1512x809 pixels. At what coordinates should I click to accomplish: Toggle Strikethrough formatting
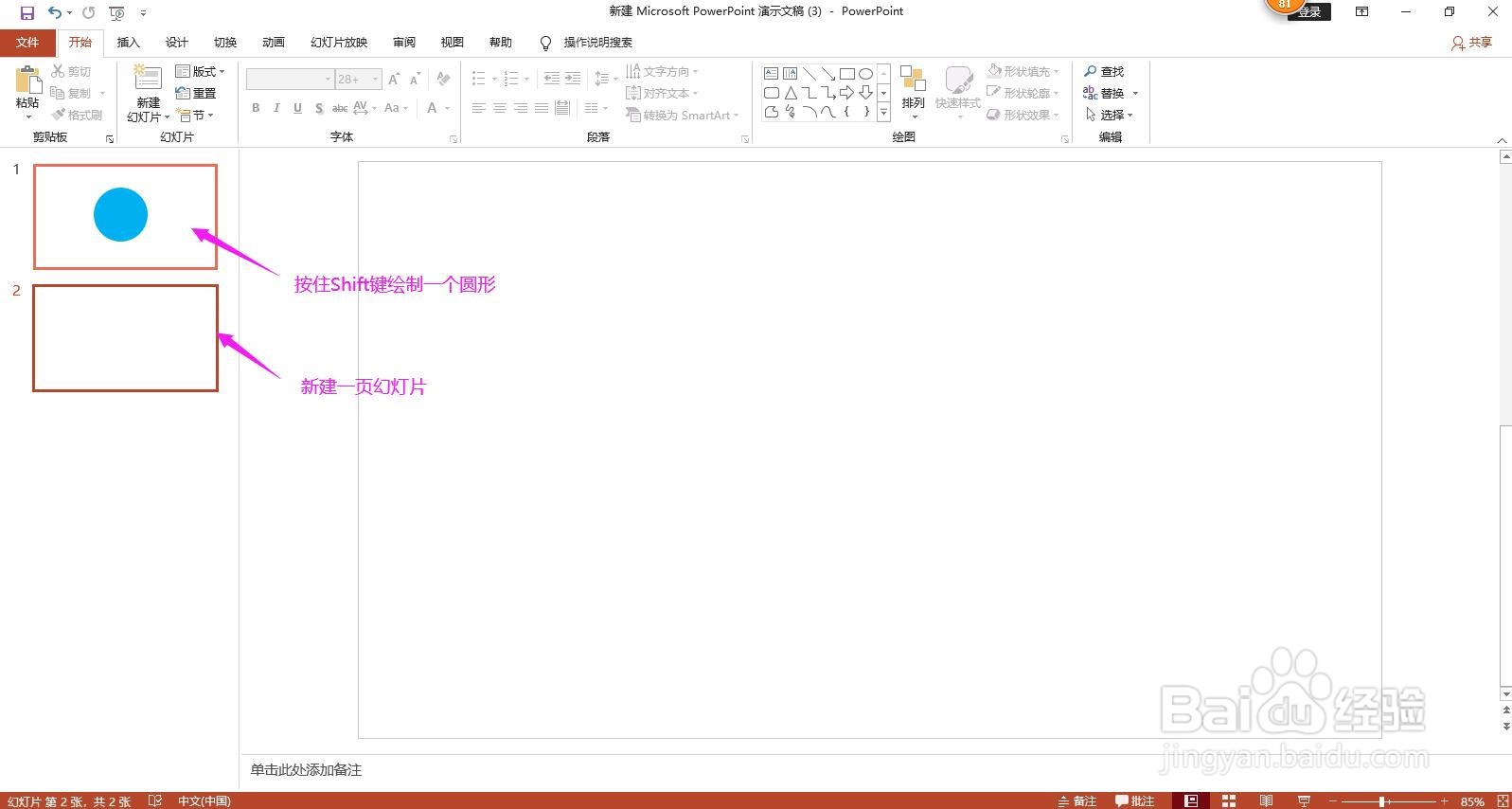(340, 108)
